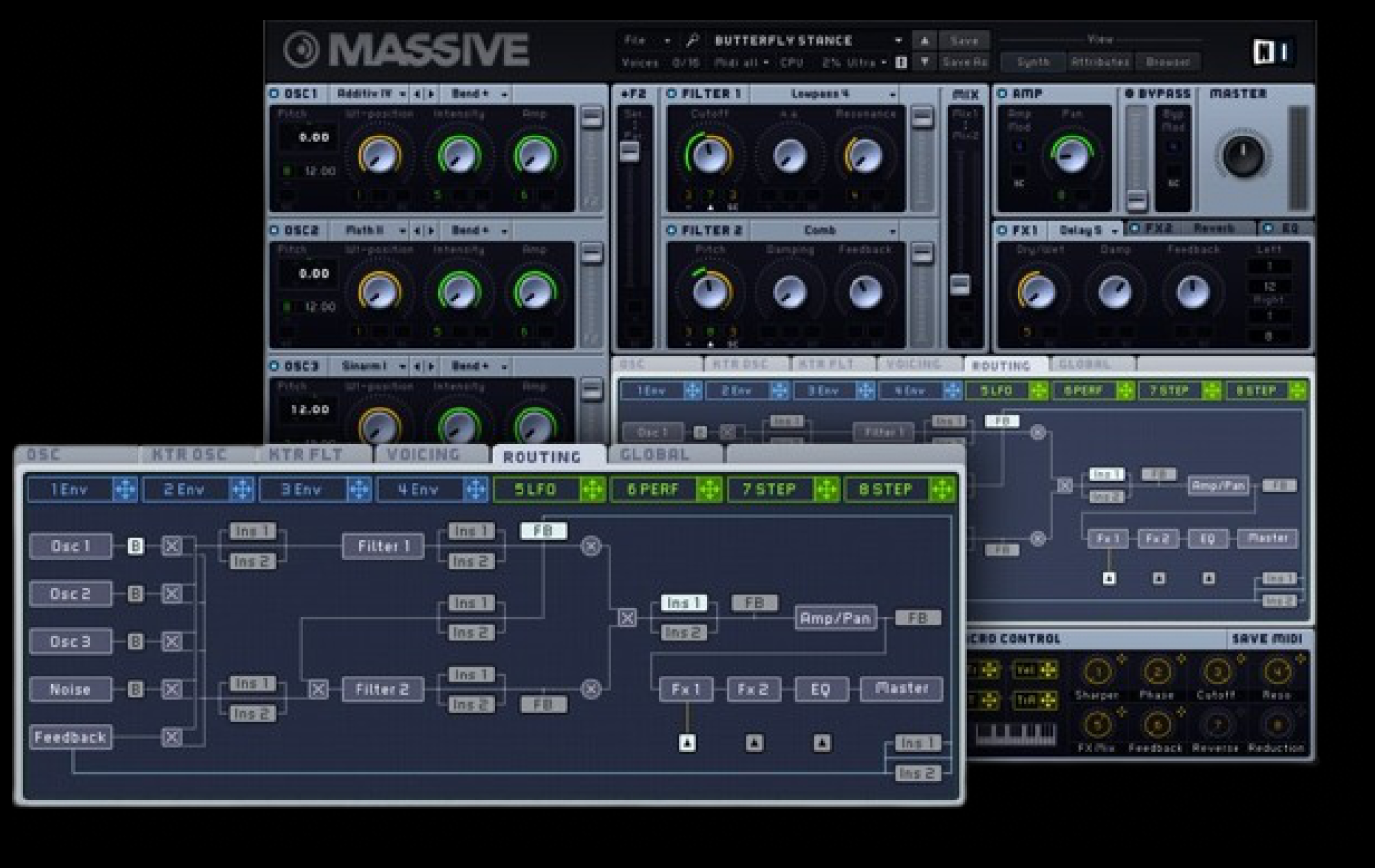
Task: Click the arrow marker below Fx 1 in front panel
Action: [687, 743]
